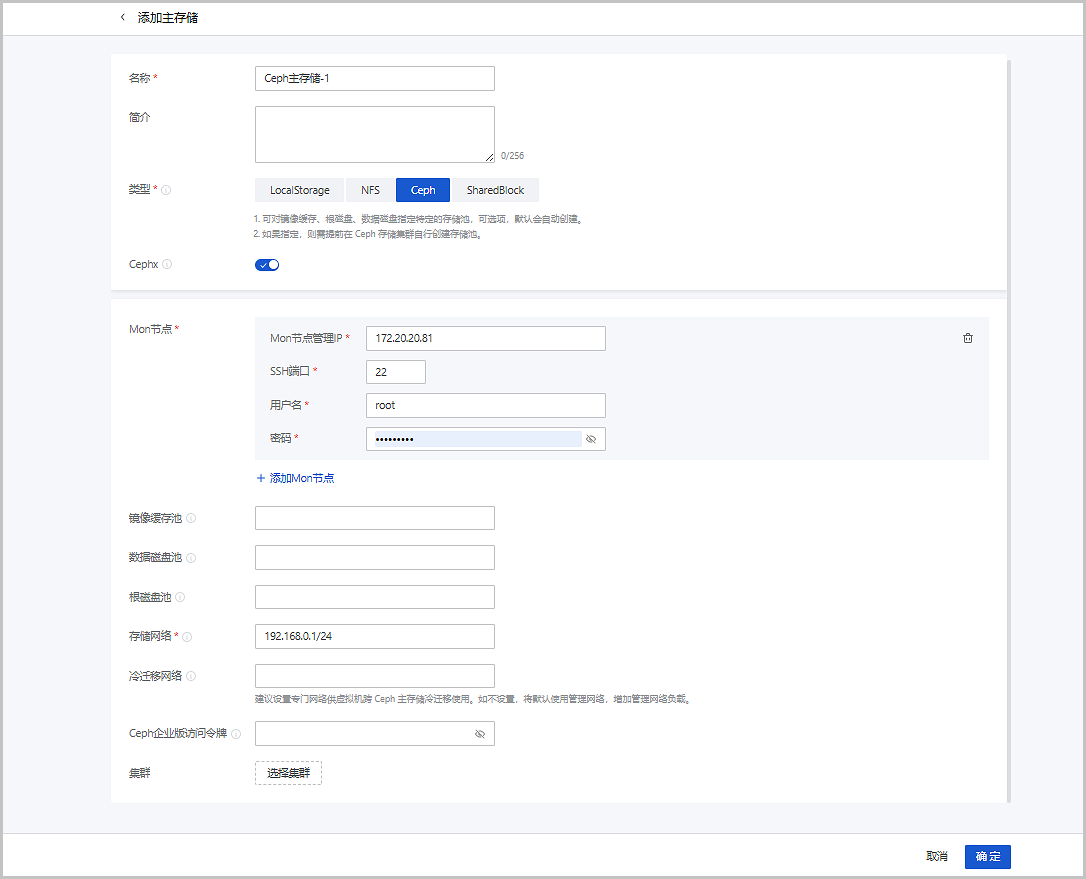Click info icon beside 数据磁盘池
1086x879 pixels.
pos(191,558)
